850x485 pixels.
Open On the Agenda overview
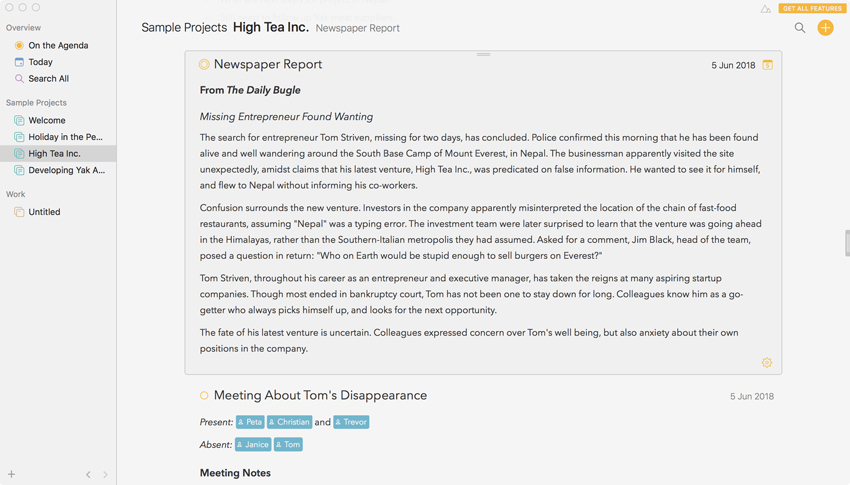[x=58, y=45]
